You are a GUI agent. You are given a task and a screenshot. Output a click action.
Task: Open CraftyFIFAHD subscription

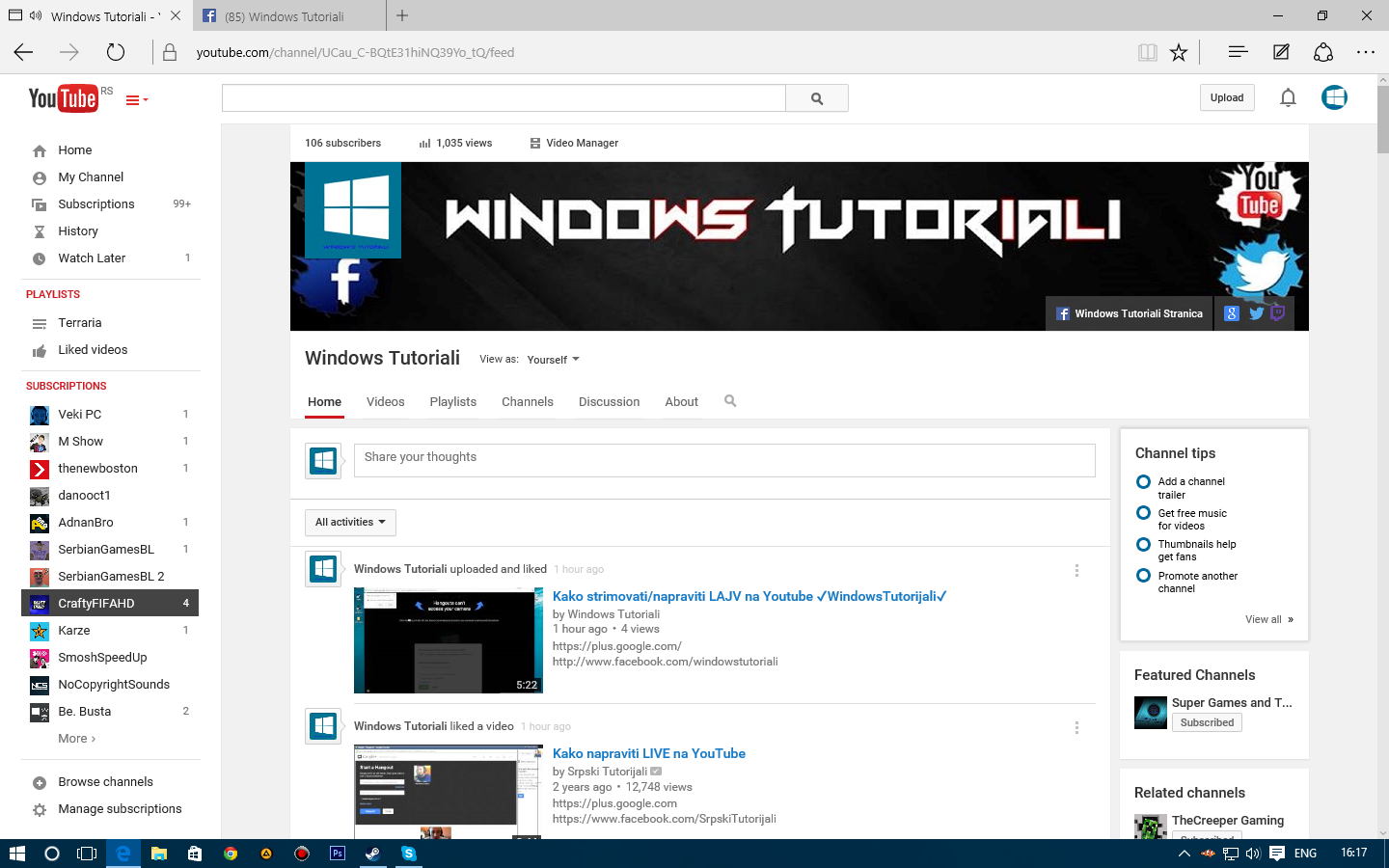pyautogui.click(x=110, y=603)
